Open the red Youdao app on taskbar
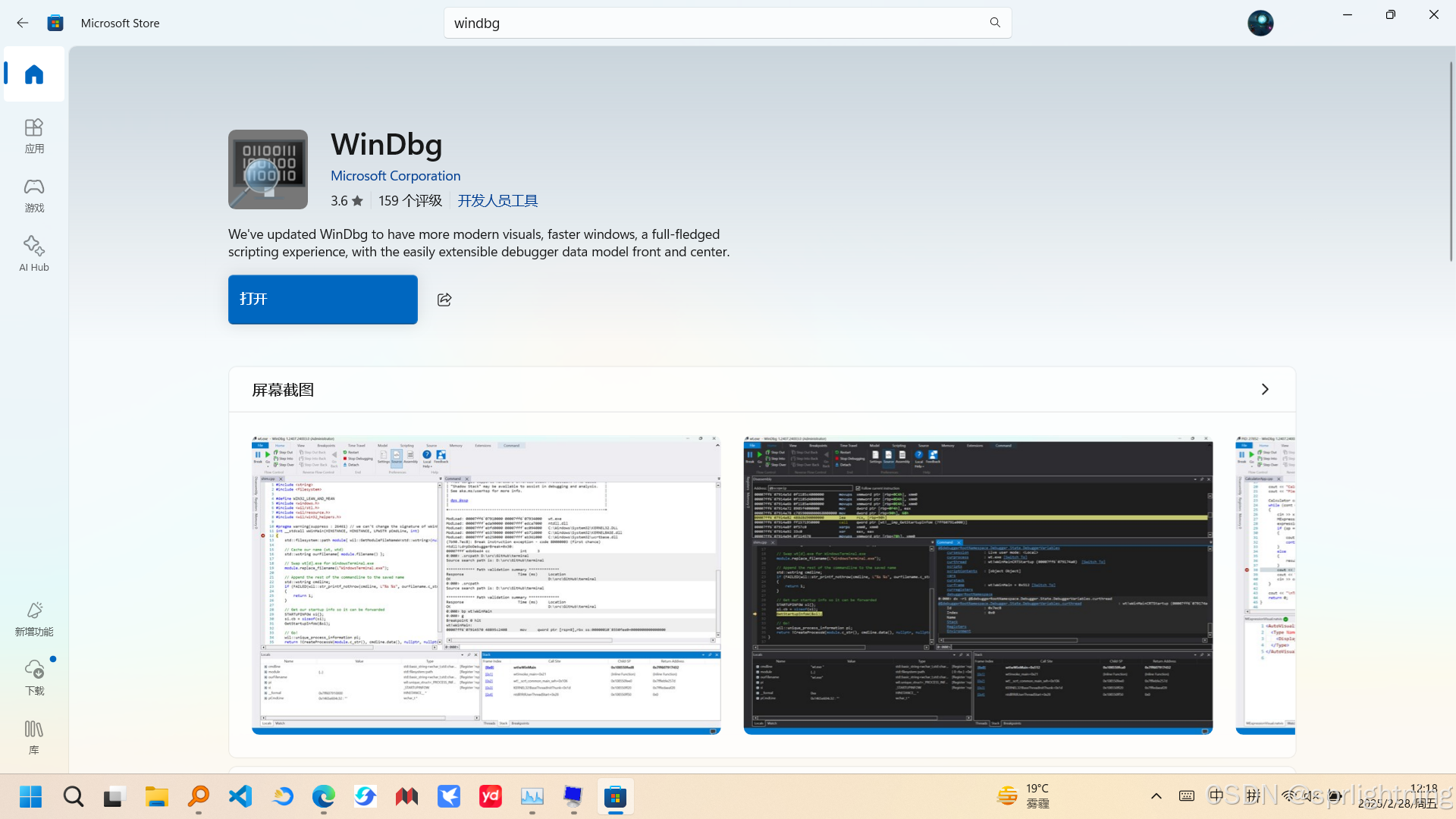1456x819 pixels. pyautogui.click(x=491, y=796)
